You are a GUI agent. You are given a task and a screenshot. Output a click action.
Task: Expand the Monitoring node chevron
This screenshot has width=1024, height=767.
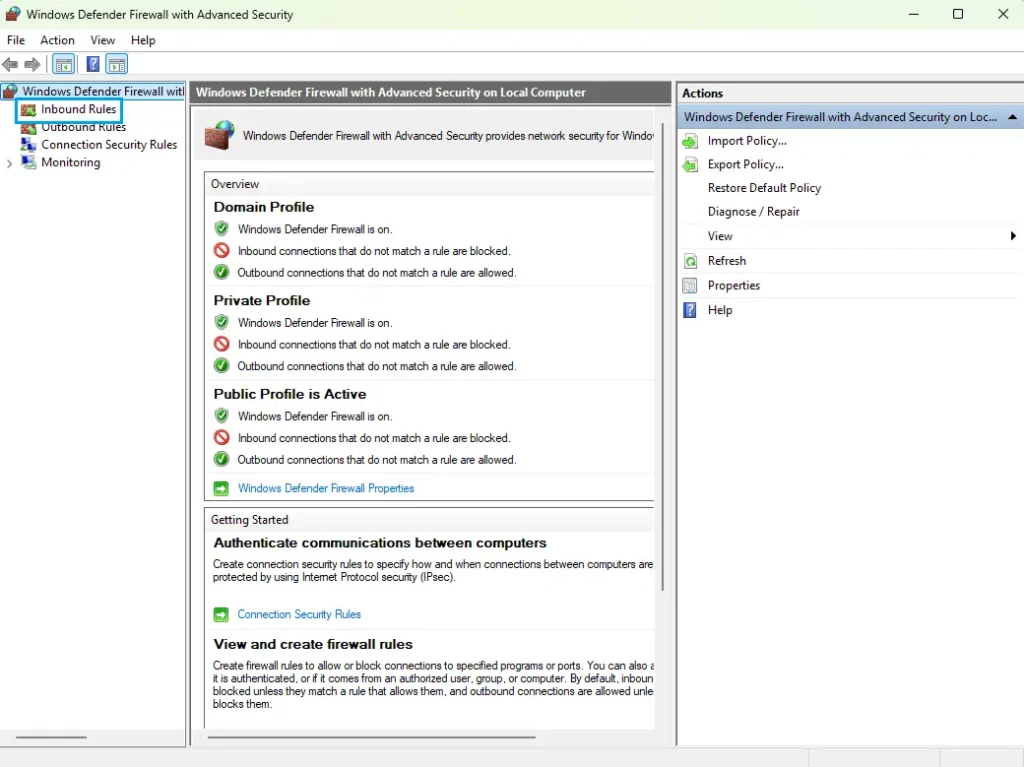click(9, 163)
